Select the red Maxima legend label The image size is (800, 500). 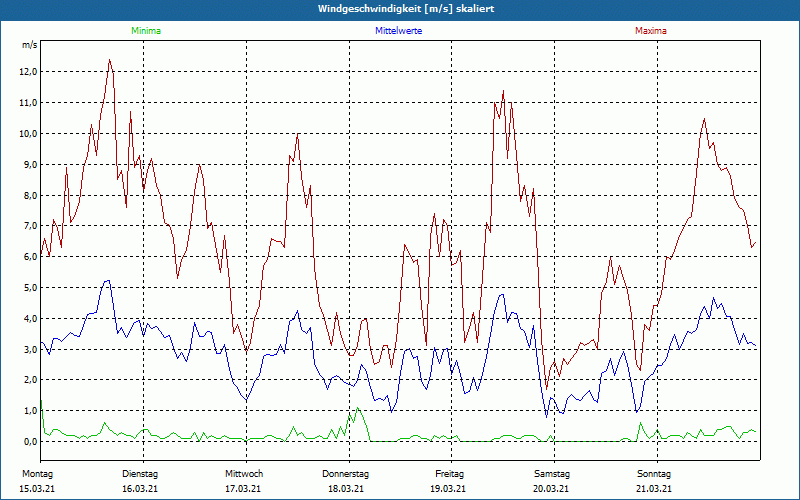click(651, 31)
